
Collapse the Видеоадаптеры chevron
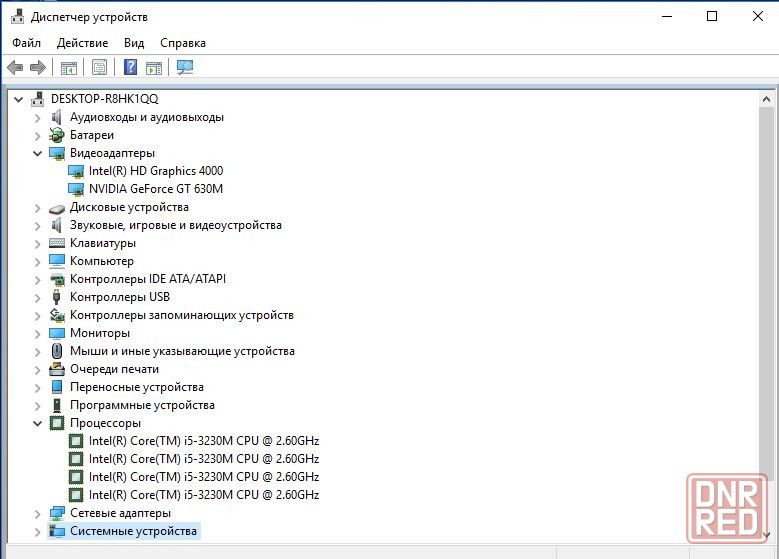click(37, 154)
